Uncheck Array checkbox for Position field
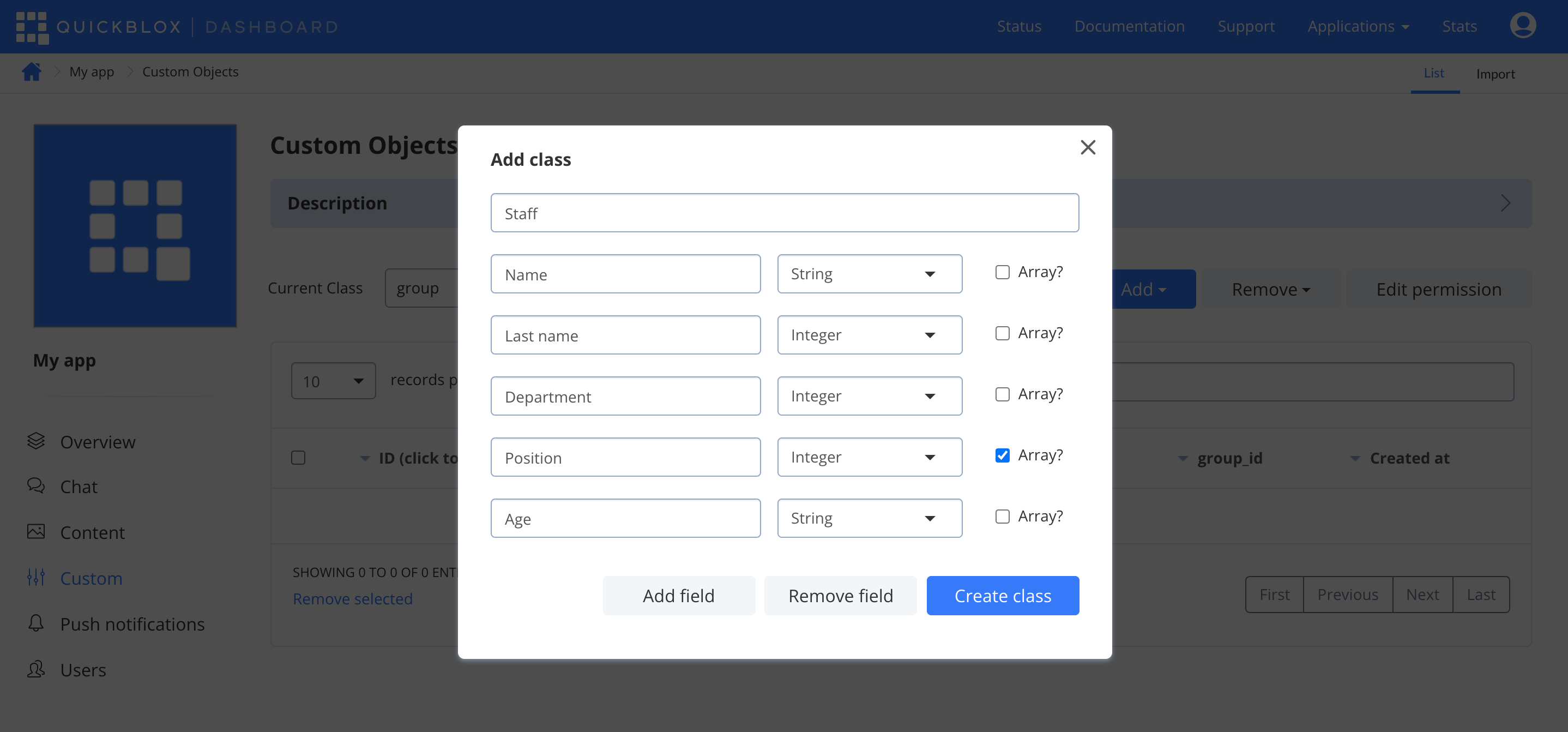 click(x=1002, y=455)
